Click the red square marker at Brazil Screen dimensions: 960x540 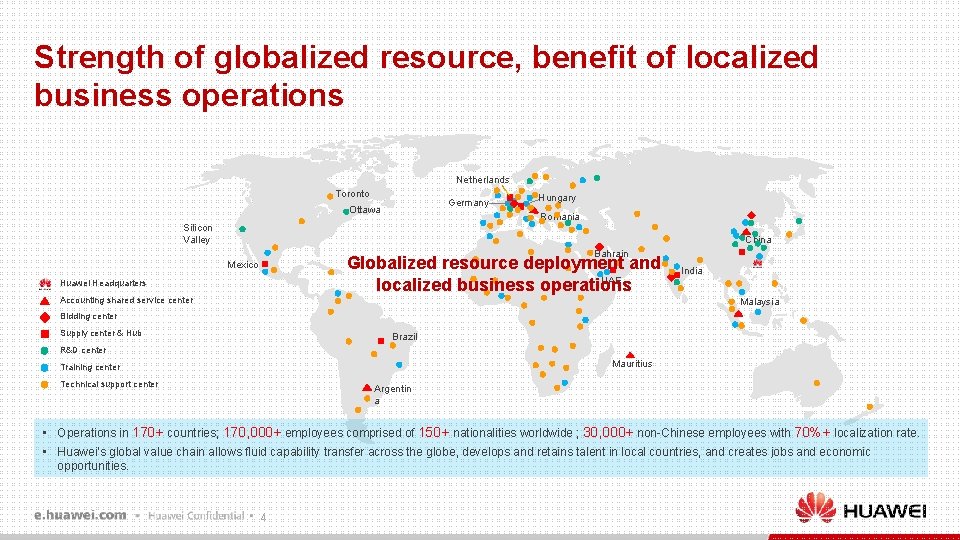click(381, 340)
